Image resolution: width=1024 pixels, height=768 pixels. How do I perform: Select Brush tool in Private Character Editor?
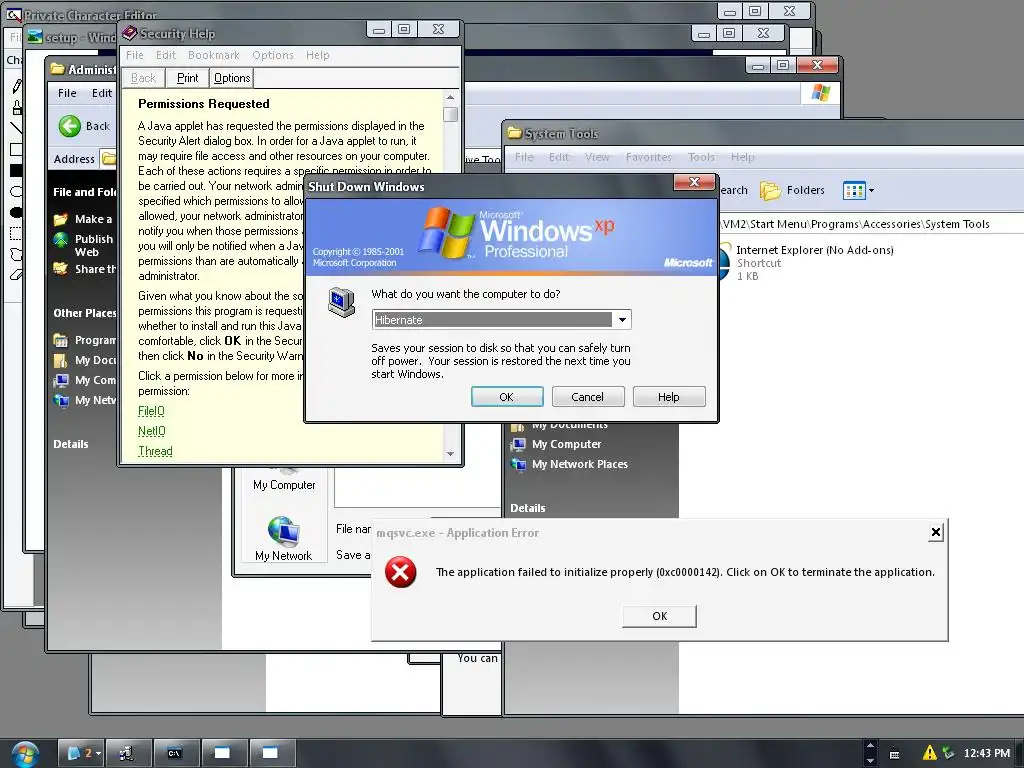click(x=16, y=107)
